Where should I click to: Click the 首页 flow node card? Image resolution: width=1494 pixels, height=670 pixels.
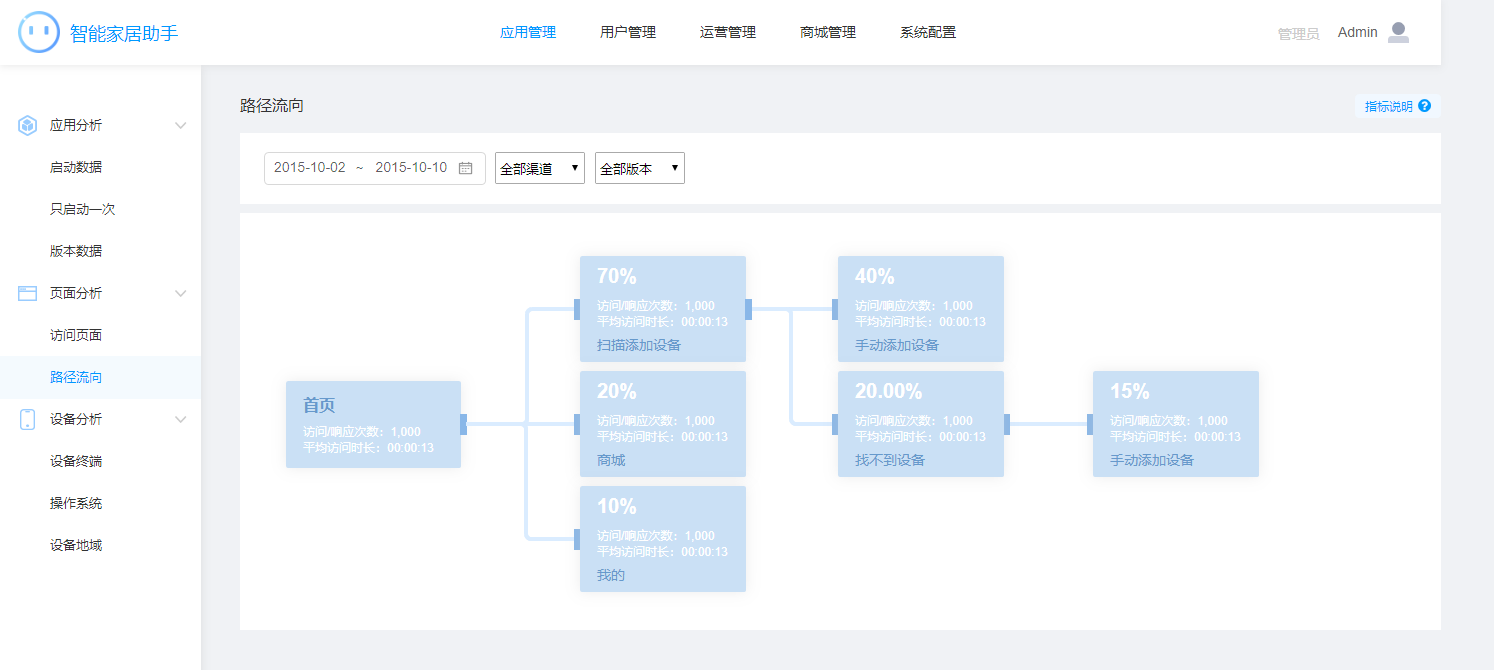click(x=373, y=424)
